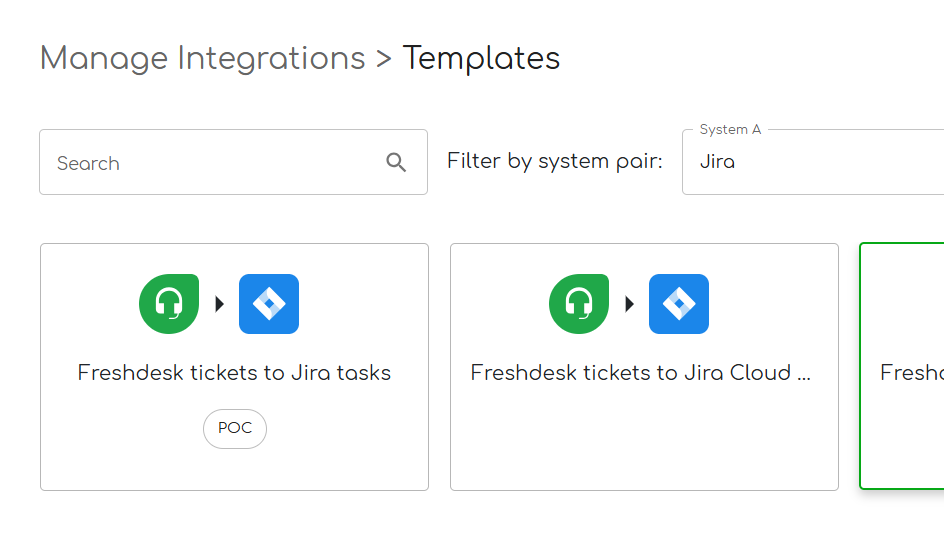Click Freshdesk headset icon in Jira tasks card
The width and height of the screenshot is (944, 537).
tap(169, 304)
